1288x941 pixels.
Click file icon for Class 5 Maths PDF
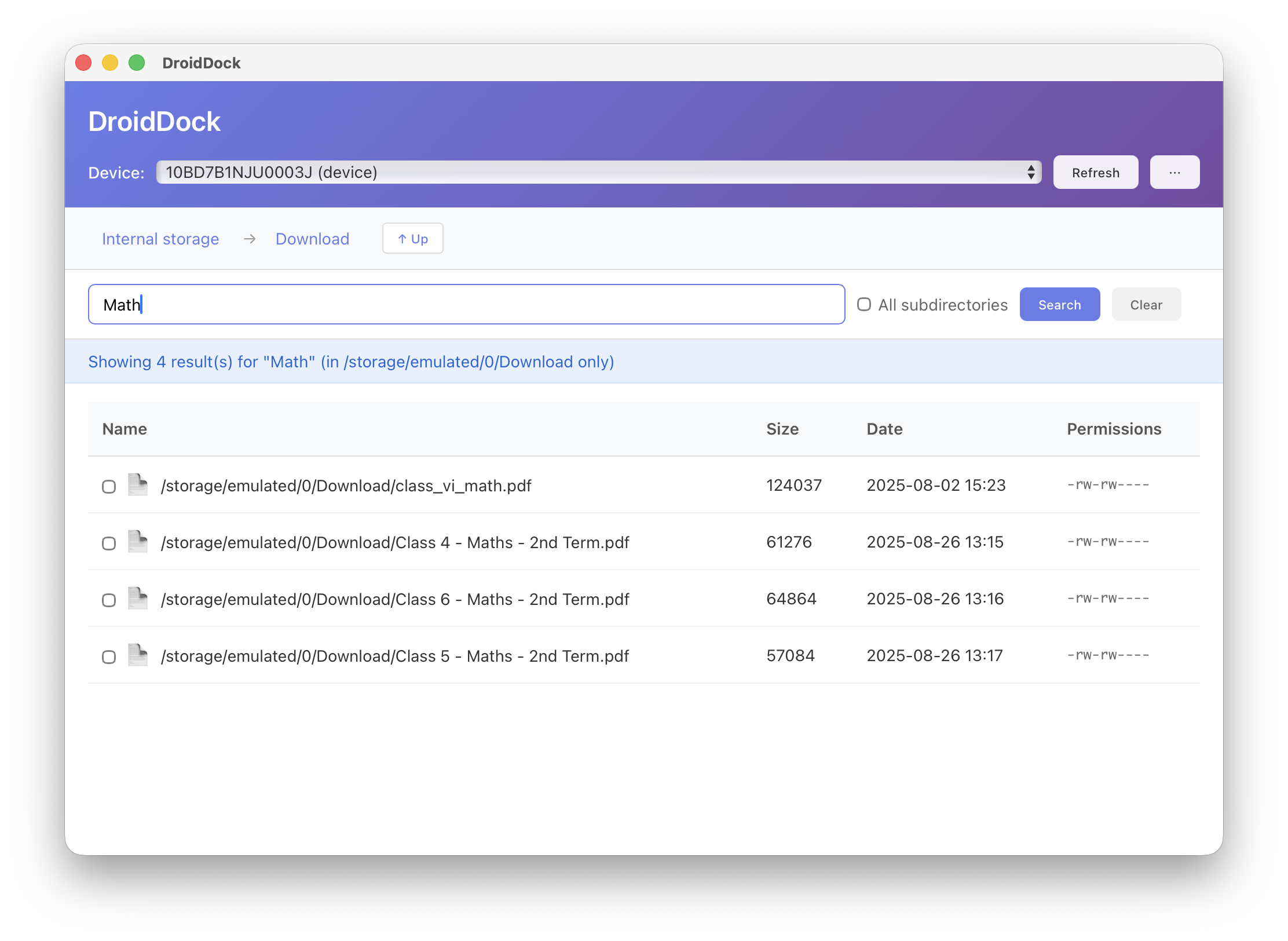tap(138, 655)
